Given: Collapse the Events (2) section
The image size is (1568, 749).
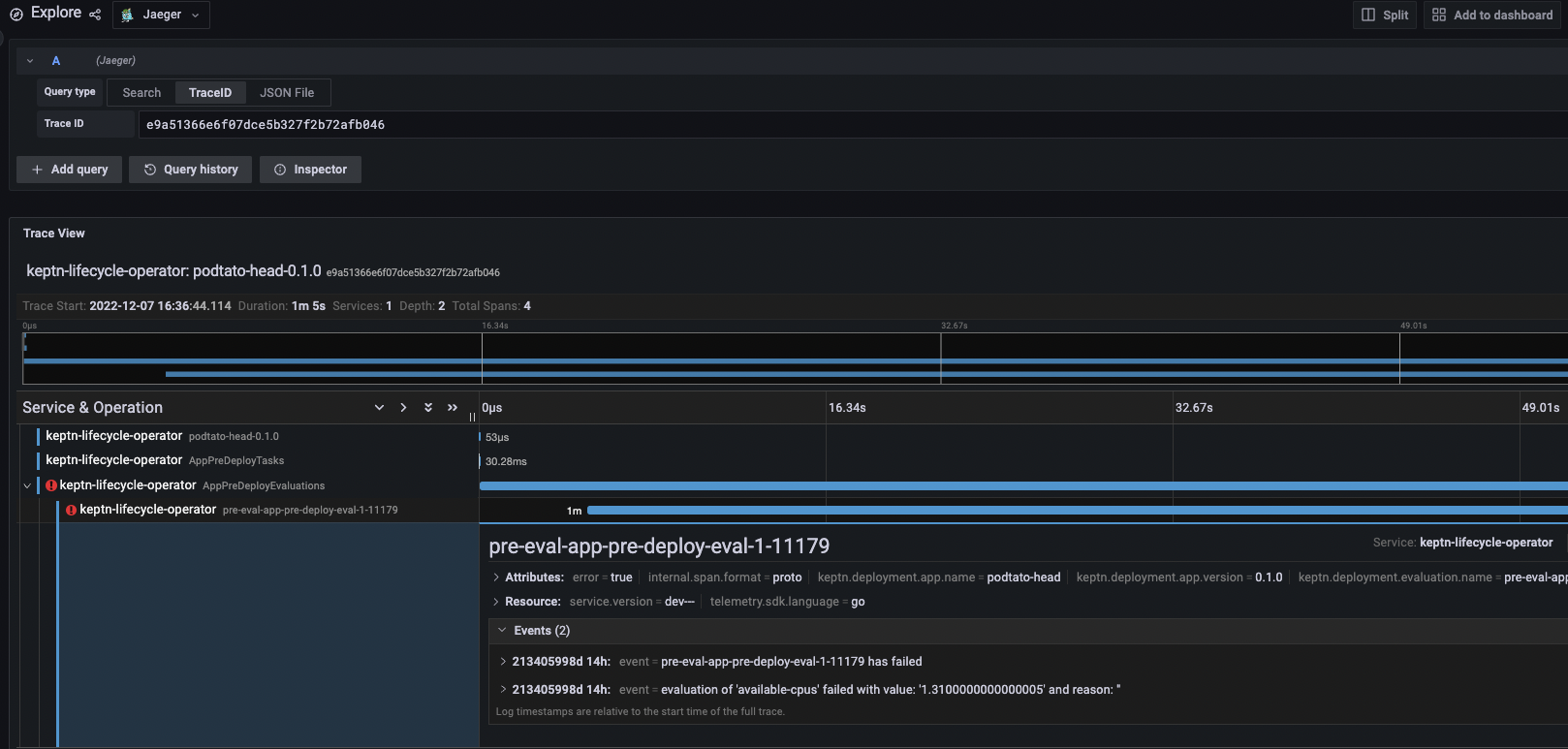Looking at the screenshot, I should 502,631.
